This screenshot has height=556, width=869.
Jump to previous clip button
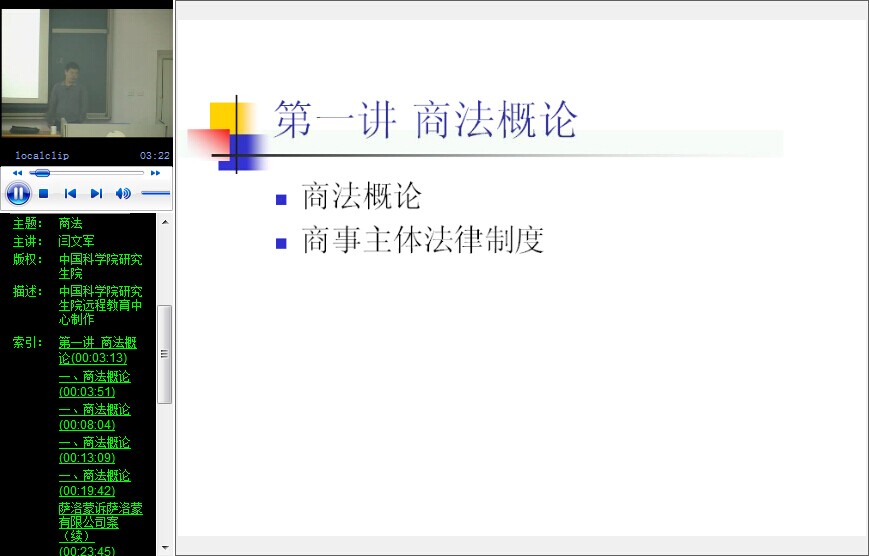pyautogui.click(x=70, y=193)
